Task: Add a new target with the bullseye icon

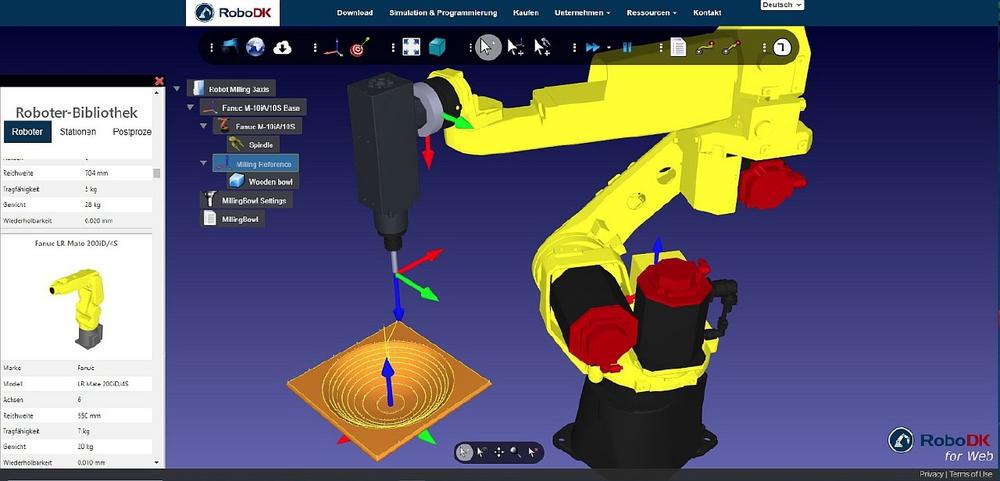Action: pos(360,47)
